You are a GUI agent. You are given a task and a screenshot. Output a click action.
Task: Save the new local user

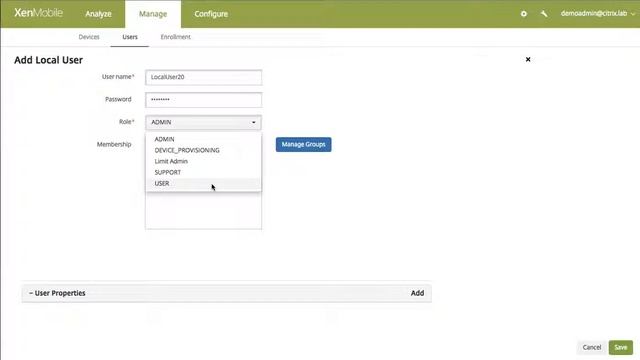620,347
